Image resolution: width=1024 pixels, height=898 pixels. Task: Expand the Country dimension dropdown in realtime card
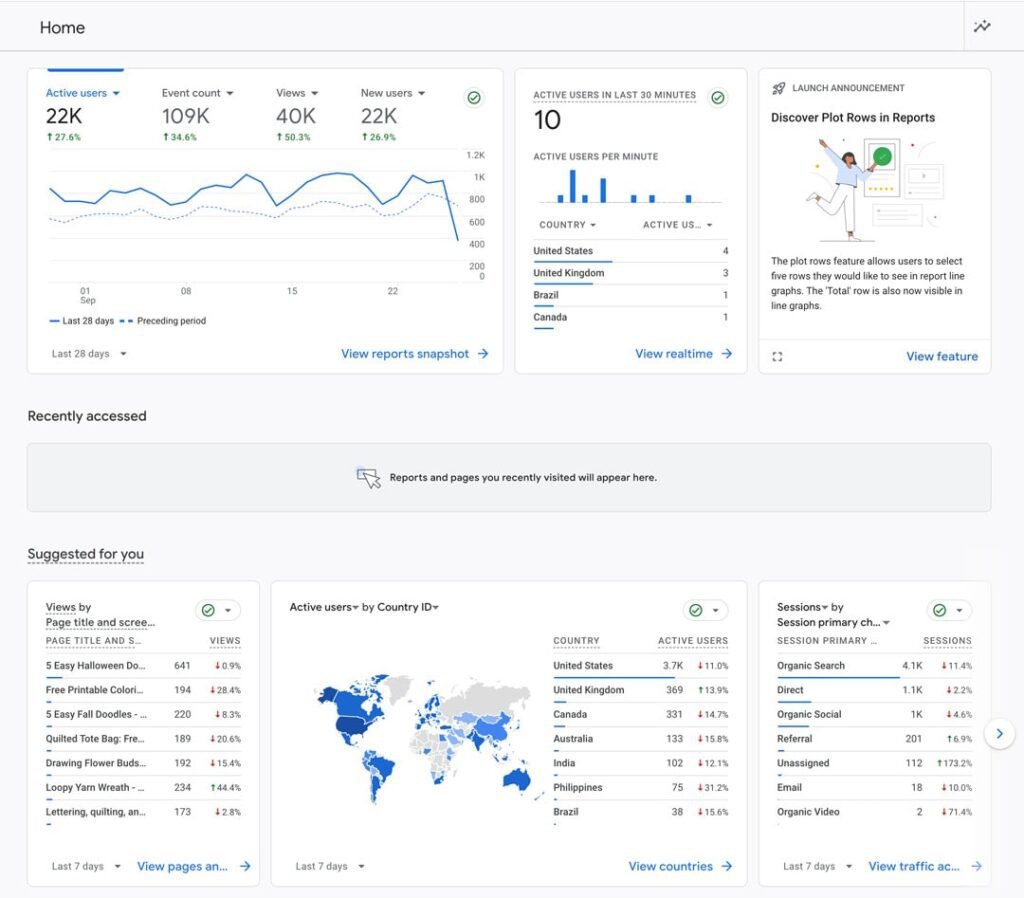pyautogui.click(x=568, y=225)
